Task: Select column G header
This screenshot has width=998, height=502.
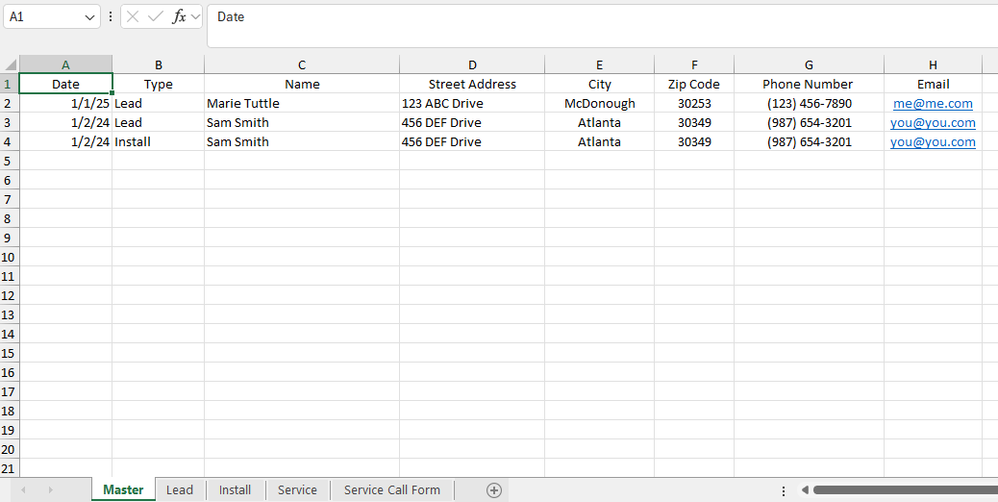Action: pos(809,64)
